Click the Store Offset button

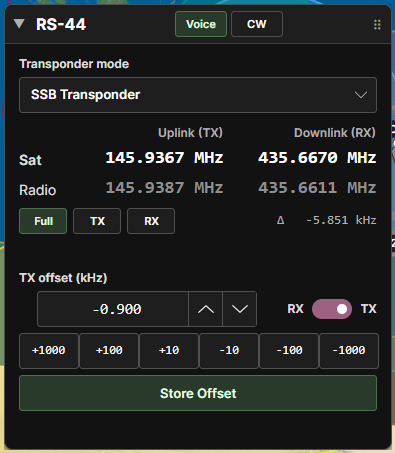coord(198,393)
